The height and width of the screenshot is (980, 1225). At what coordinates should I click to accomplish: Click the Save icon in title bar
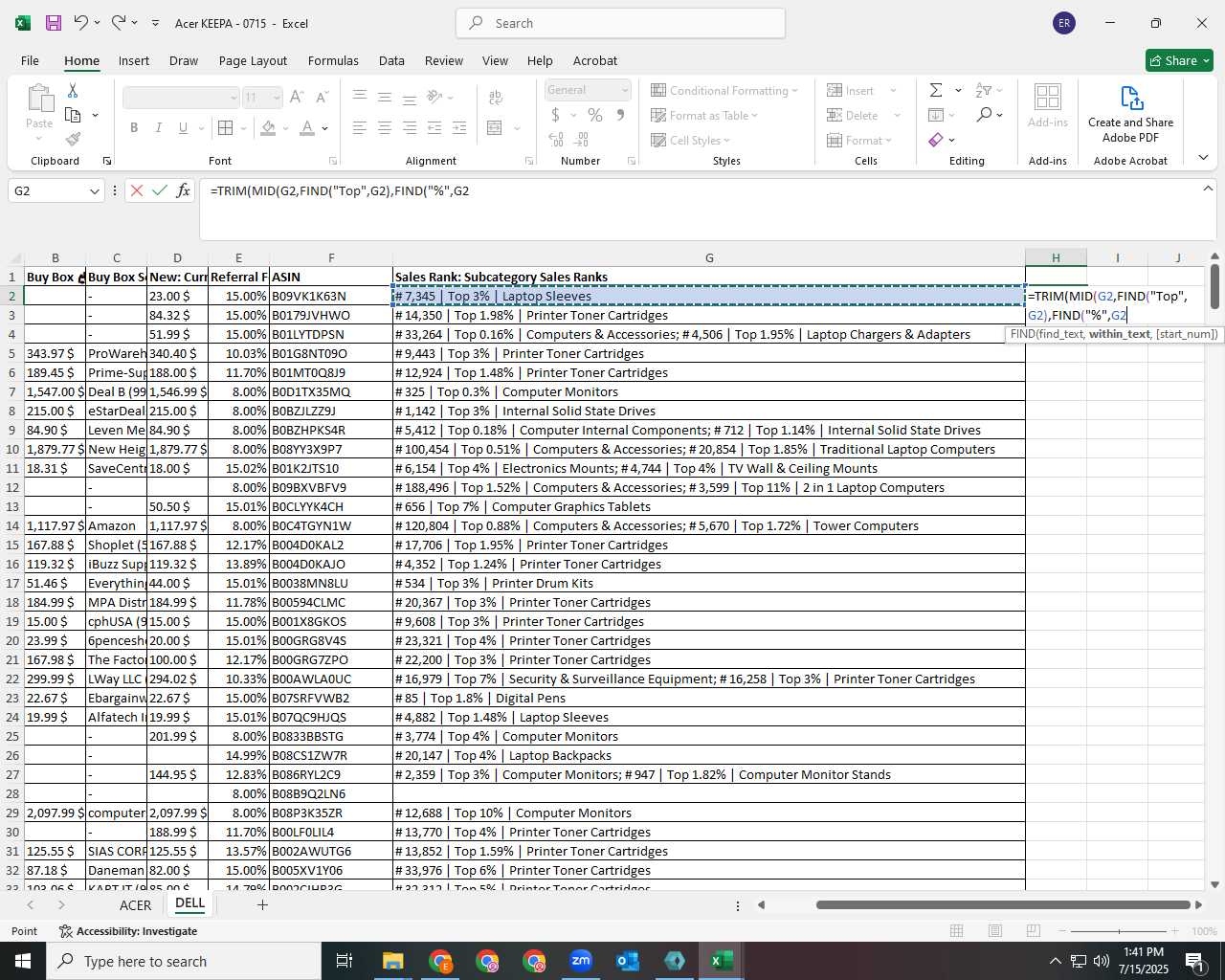coord(54,23)
